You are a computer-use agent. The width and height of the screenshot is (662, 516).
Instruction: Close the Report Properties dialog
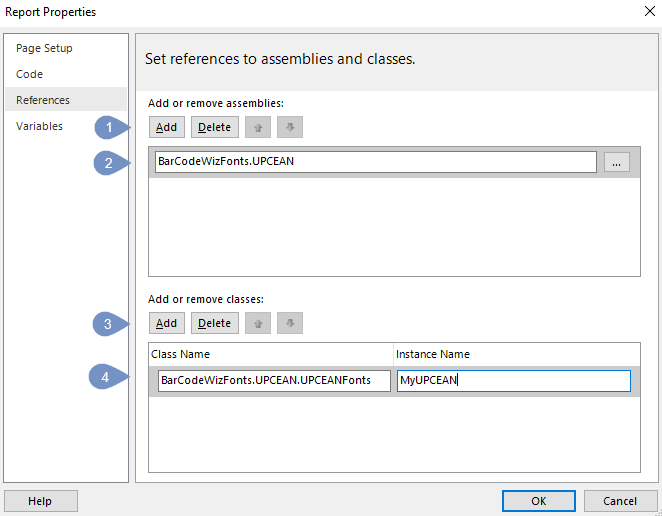coord(650,11)
